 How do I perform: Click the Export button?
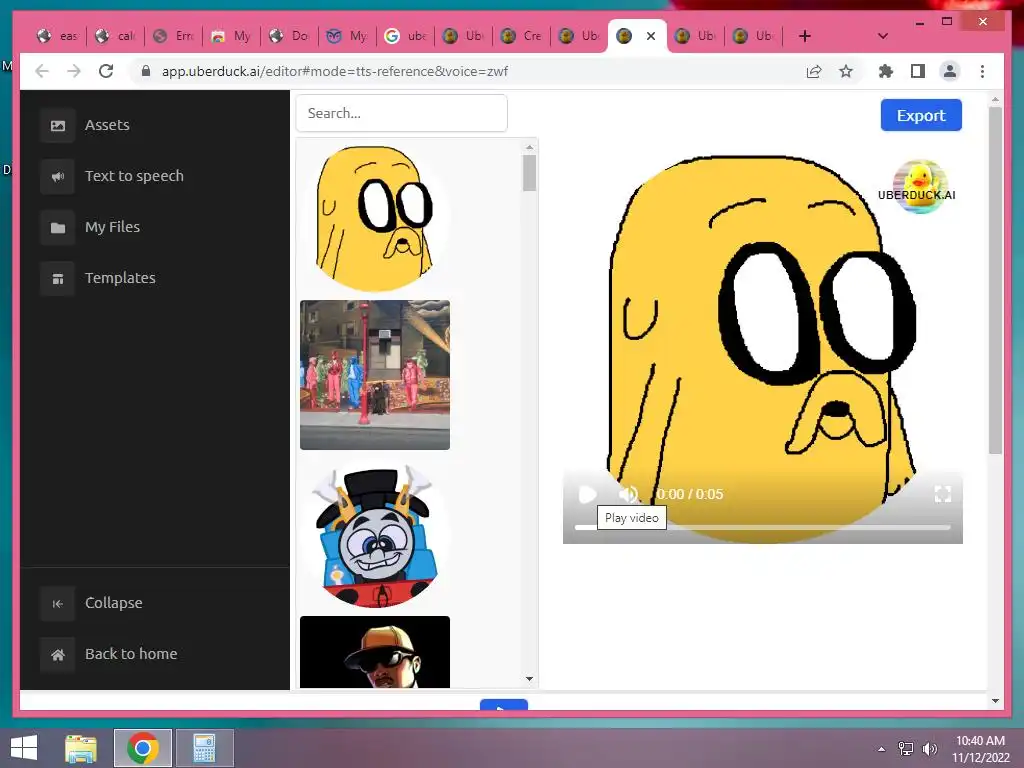(921, 116)
